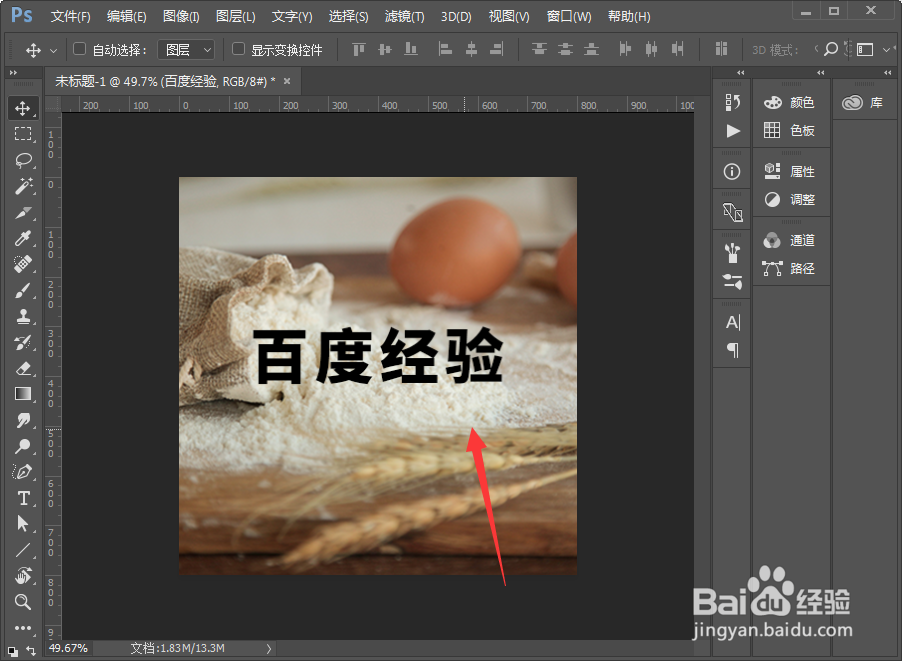Open the Paragraph panel icon

tap(732, 350)
